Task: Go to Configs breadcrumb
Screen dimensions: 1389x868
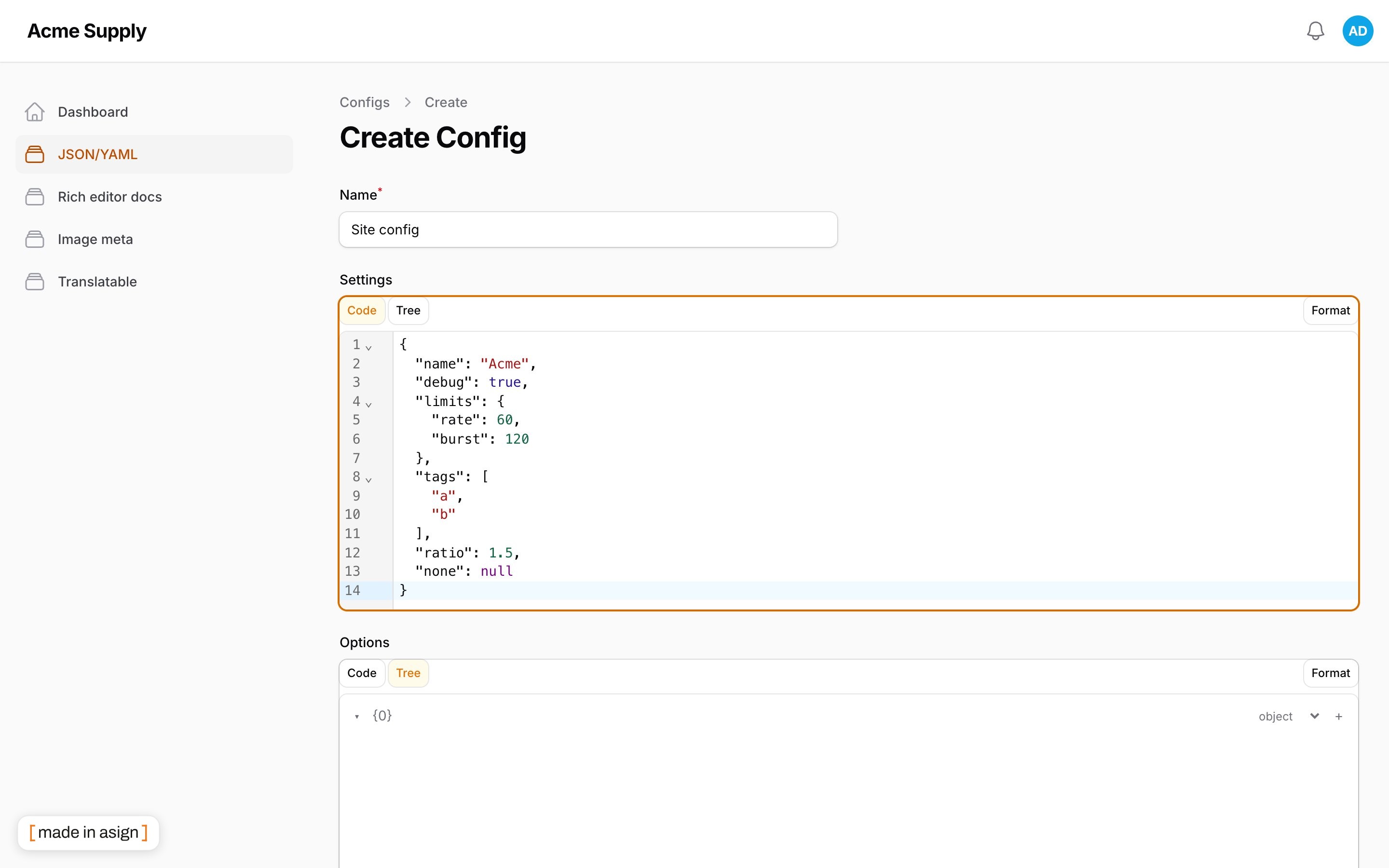Action: tap(365, 102)
